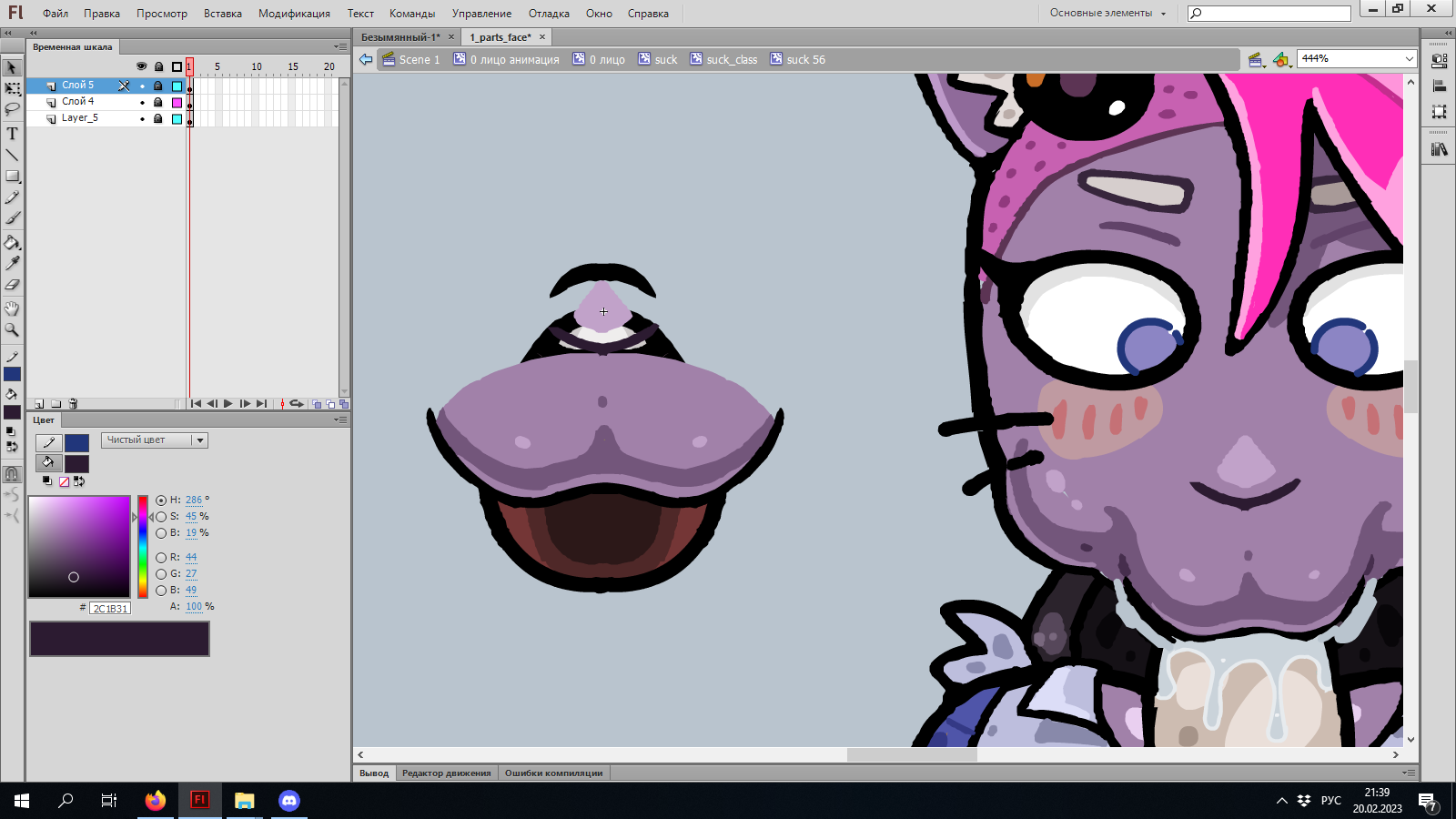Select the Hand tool
The image size is (1456, 819).
pyautogui.click(x=12, y=308)
